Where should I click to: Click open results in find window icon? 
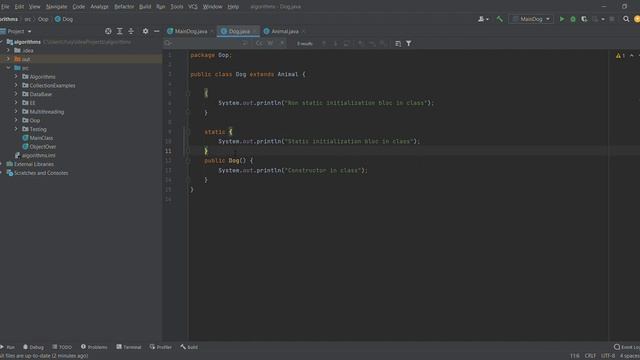point(398,43)
